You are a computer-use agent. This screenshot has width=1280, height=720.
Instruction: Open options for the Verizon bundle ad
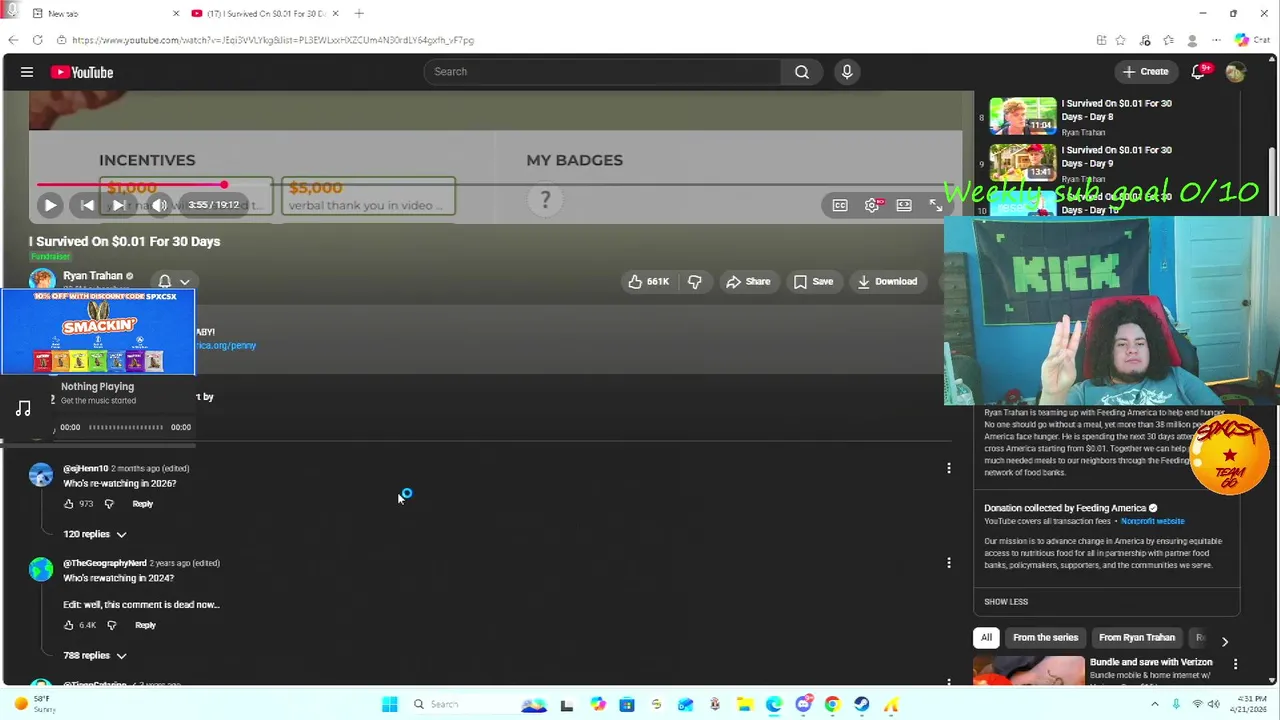[x=1235, y=664]
